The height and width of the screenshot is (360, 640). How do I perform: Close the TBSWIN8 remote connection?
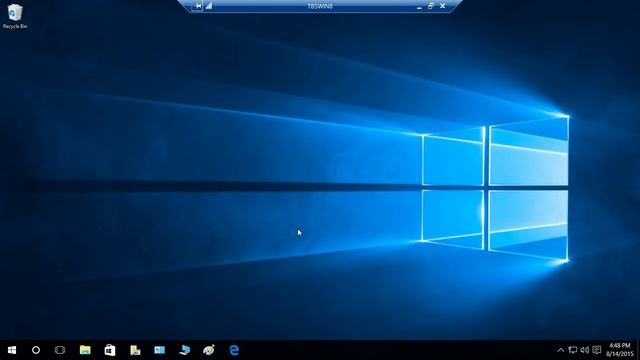pos(442,6)
